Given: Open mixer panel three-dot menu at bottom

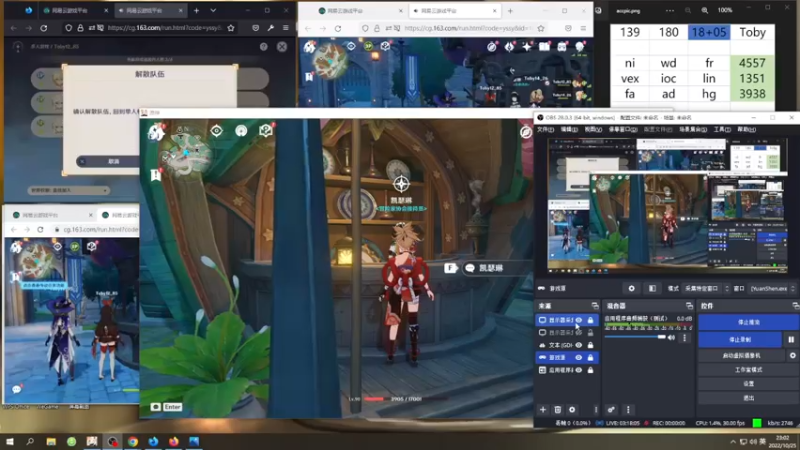Looking at the screenshot, I should (628, 410).
